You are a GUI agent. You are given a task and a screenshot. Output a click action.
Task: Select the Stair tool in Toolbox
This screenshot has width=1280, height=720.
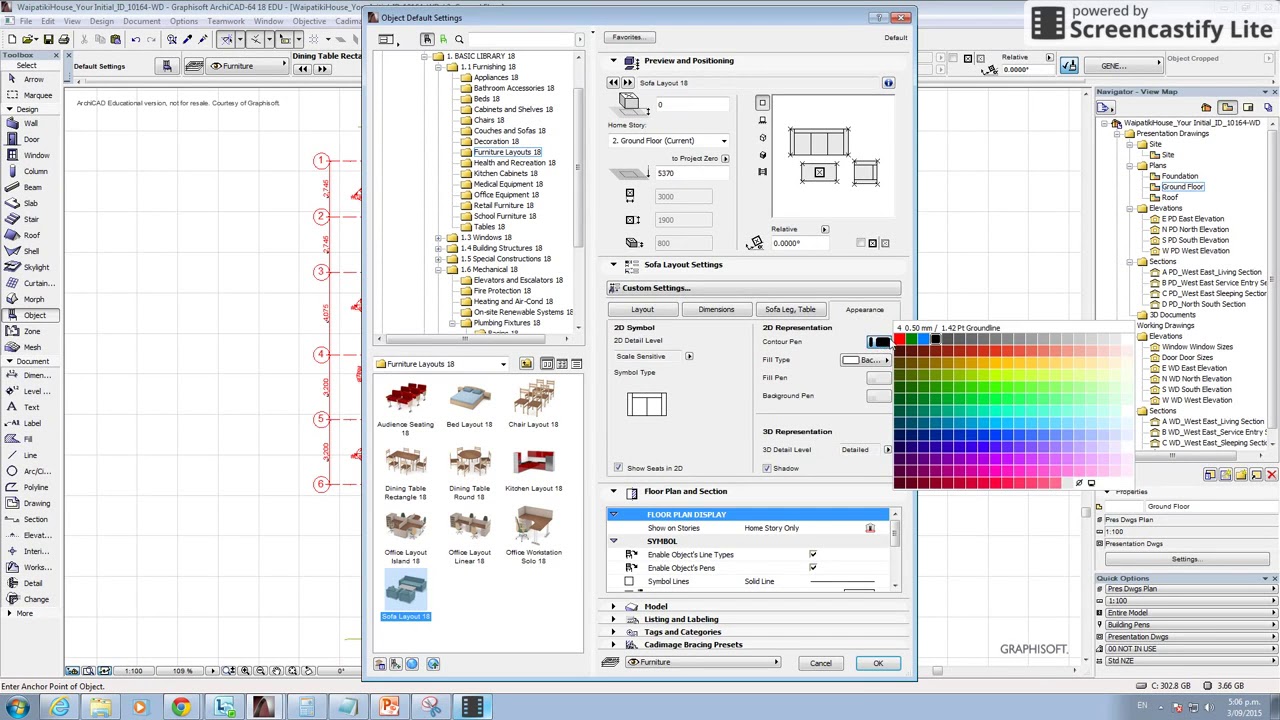coord(30,219)
